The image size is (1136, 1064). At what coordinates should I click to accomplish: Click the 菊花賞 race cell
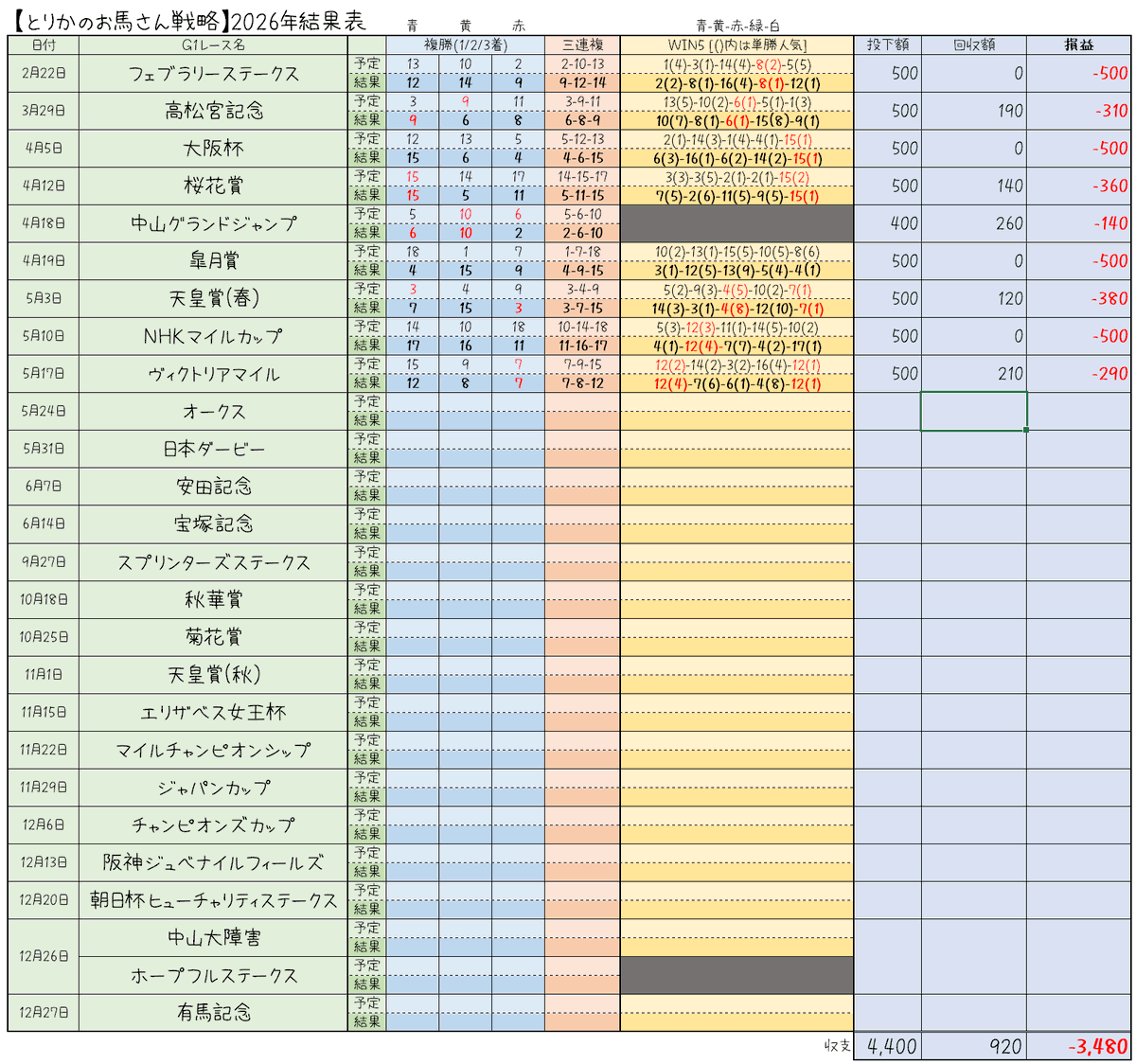(x=213, y=636)
